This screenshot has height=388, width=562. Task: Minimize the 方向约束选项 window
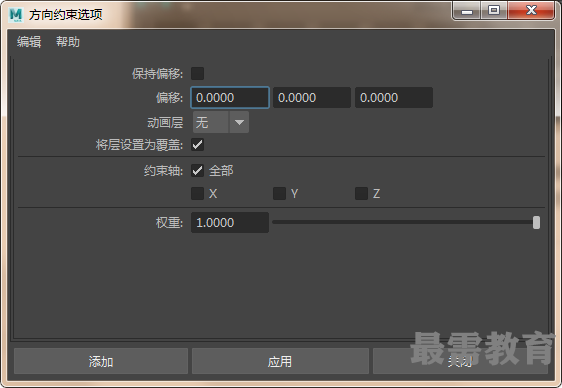pos(467,11)
